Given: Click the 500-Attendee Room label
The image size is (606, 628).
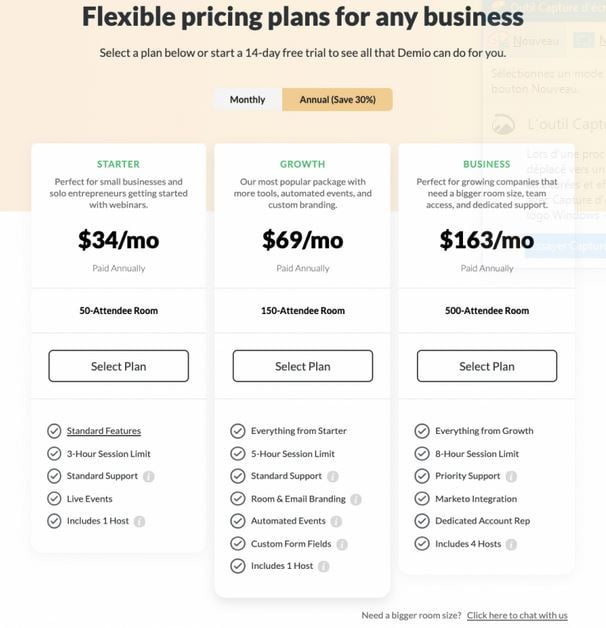Looking at the screenshot, I should point(487,310).
